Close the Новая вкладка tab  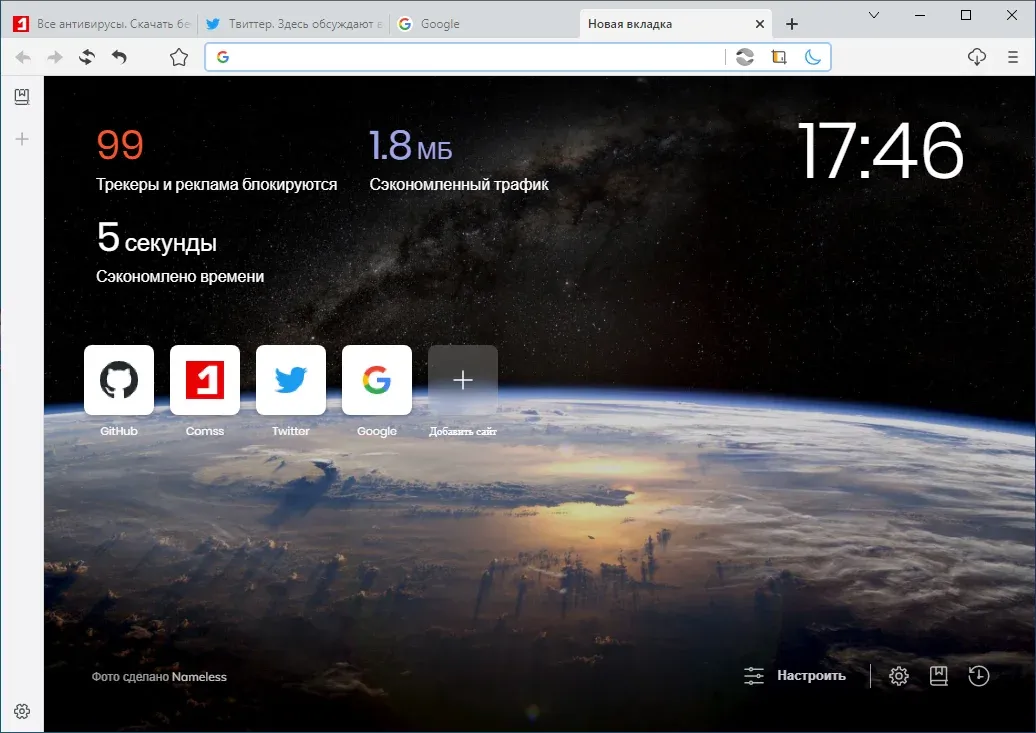(760, 24)
